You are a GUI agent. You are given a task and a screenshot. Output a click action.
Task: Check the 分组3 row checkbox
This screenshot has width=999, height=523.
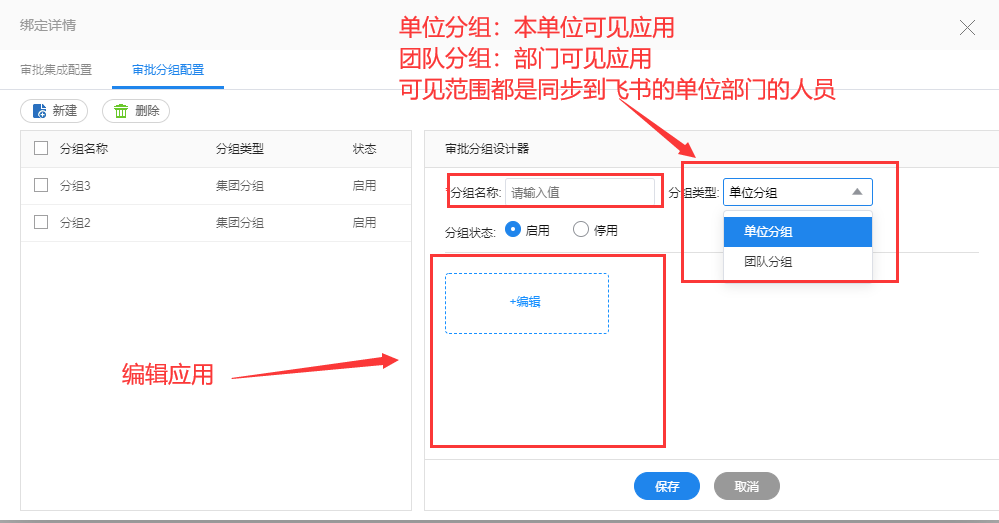(x=41, y=185)
